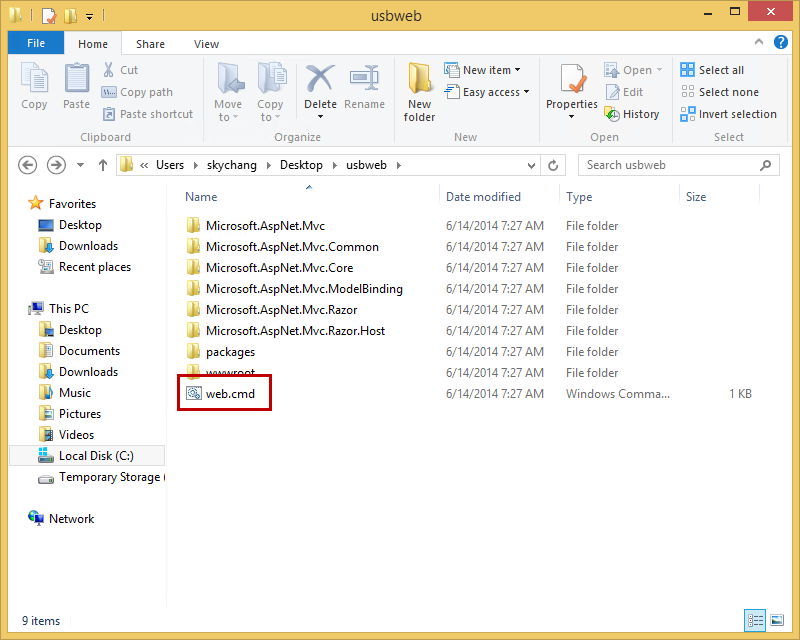This screenshot has height=640, width=800.
Task: Go up one folder level arrow
Action: pos(103,165)
